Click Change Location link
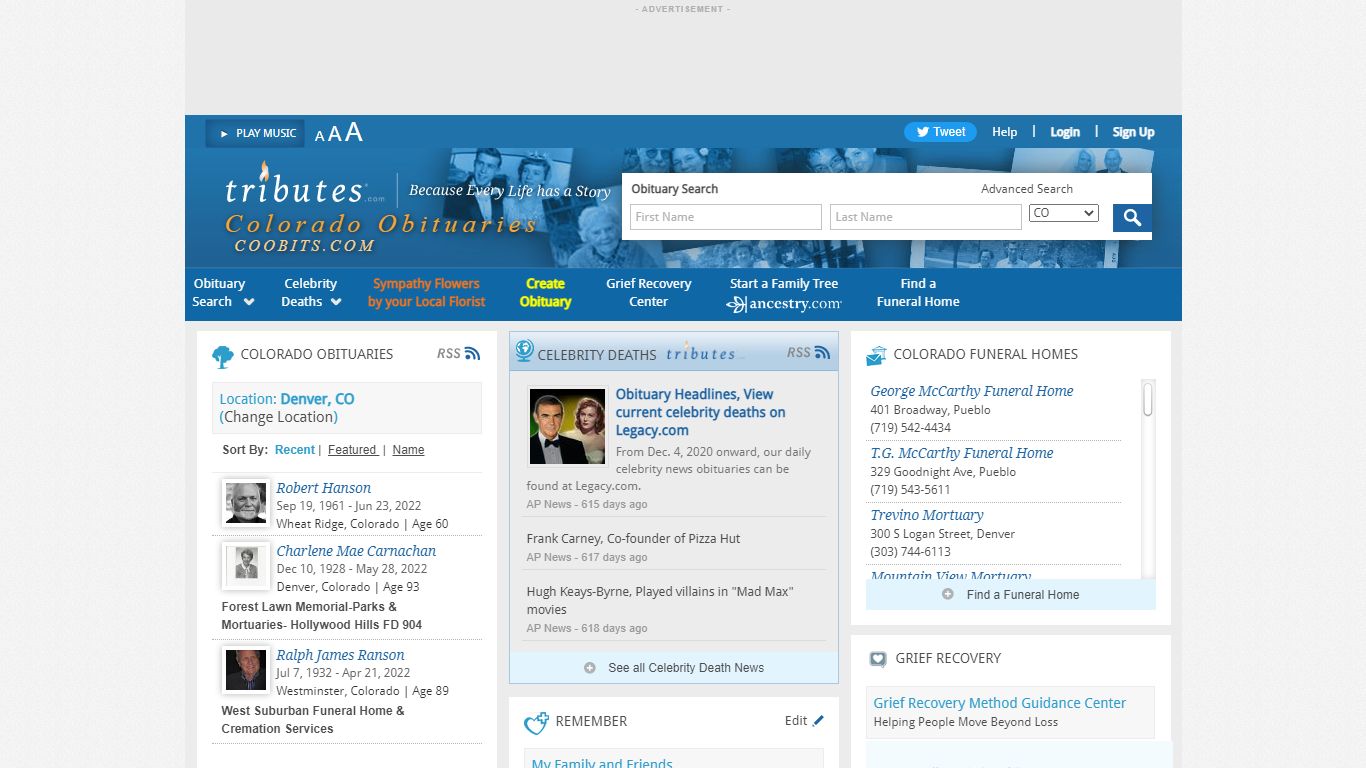The height and width of the screenshot is (768, 1366). (x=279, y=417)
